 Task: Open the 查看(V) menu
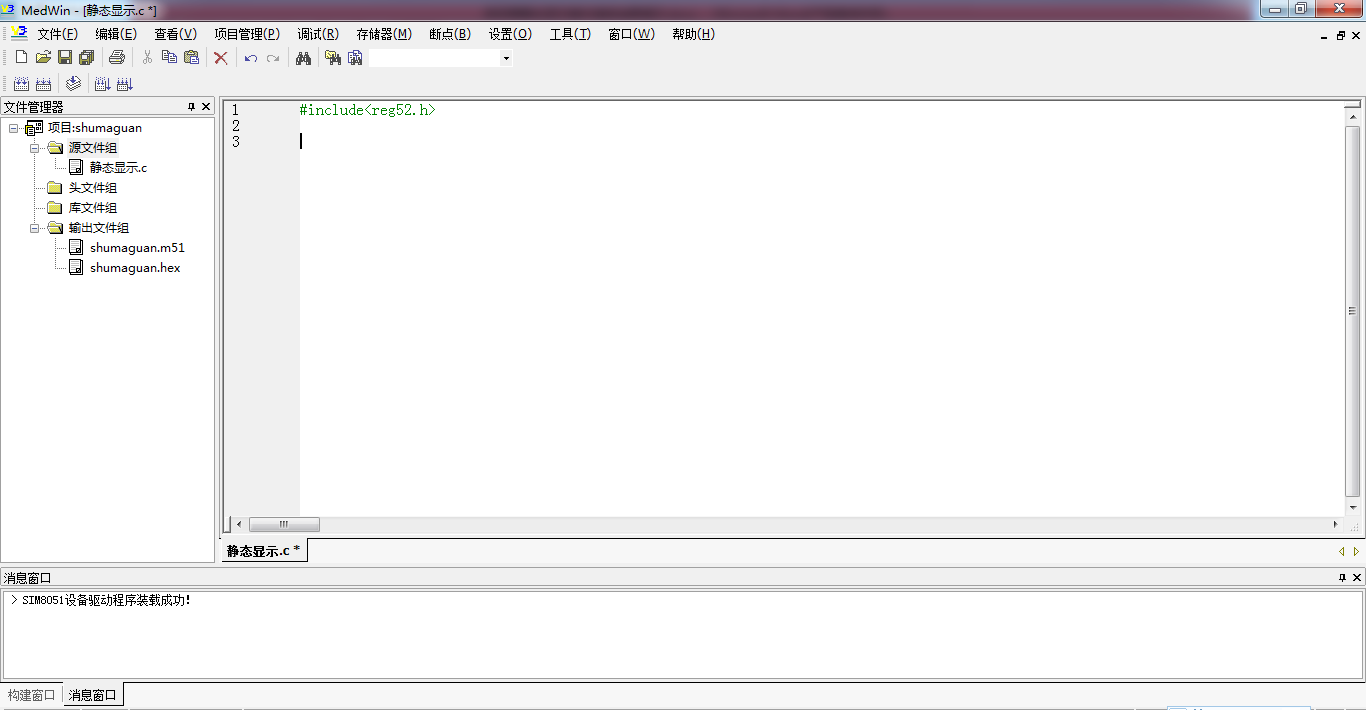coord(175,34)
